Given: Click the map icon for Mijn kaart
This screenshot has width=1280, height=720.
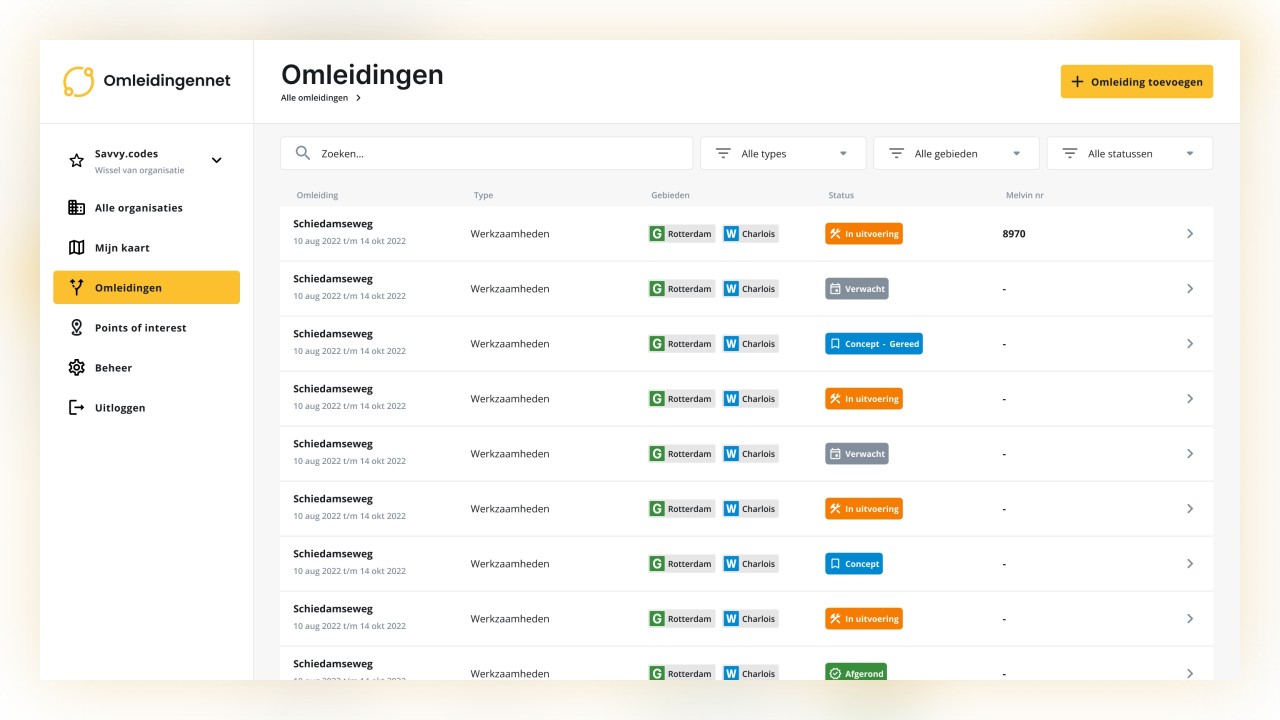Looking at the screenshot, I should 76,248.
